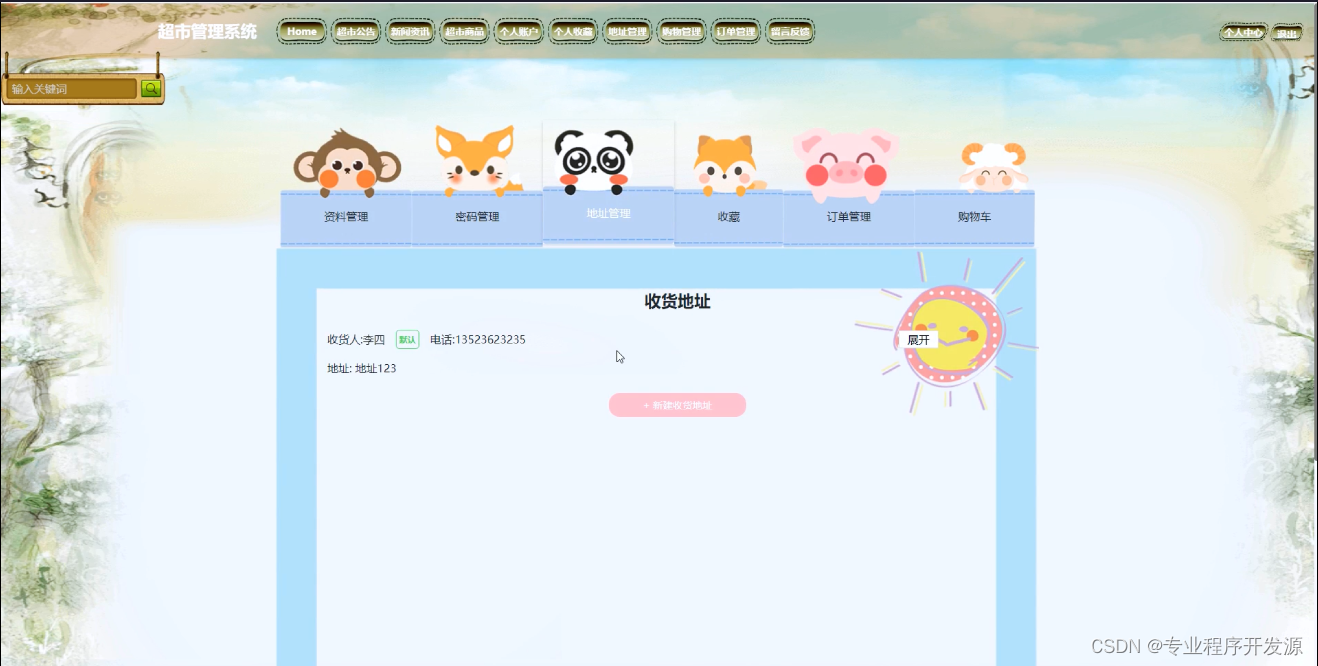Click the address text 地址: 地址123

point(361,369)
